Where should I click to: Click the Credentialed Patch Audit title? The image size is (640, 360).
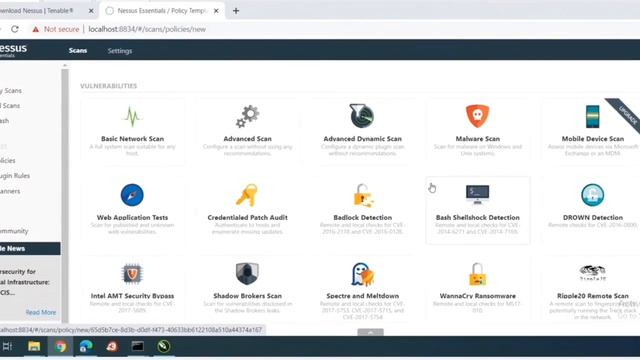[247, 218]
